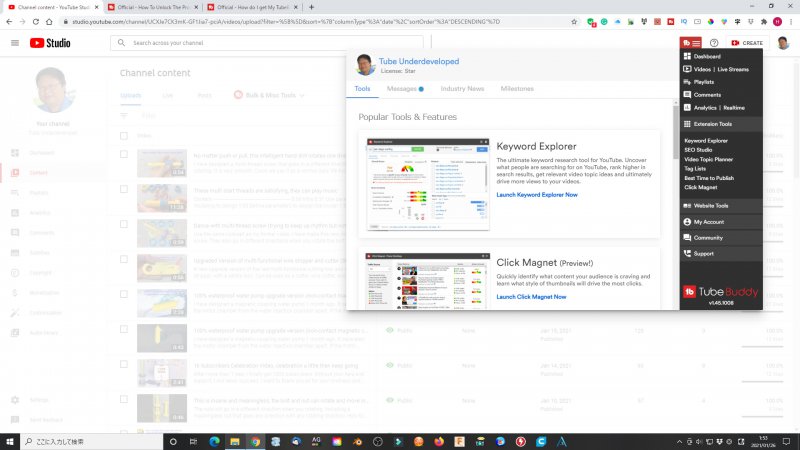This screenshot has height=450, width=800.
Task: Switch to the Industry News tab
Action: coord(463,89)
